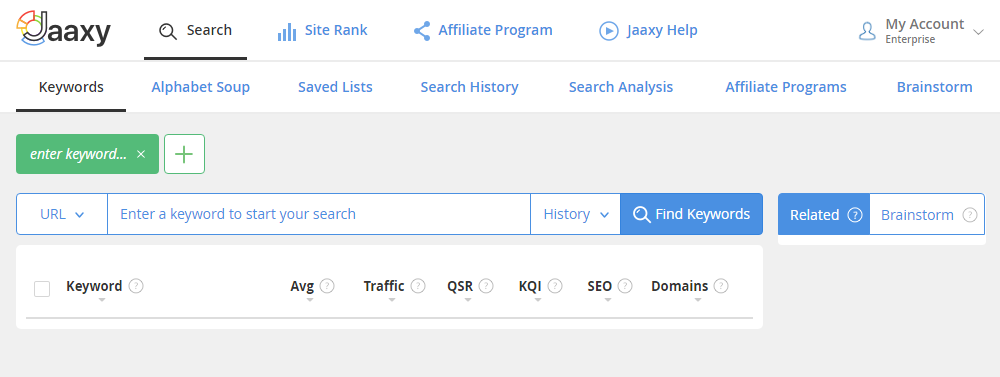Switch to the Saved Lists tab
Viewport: 1000px width, 377px height.
coord(335,87)
